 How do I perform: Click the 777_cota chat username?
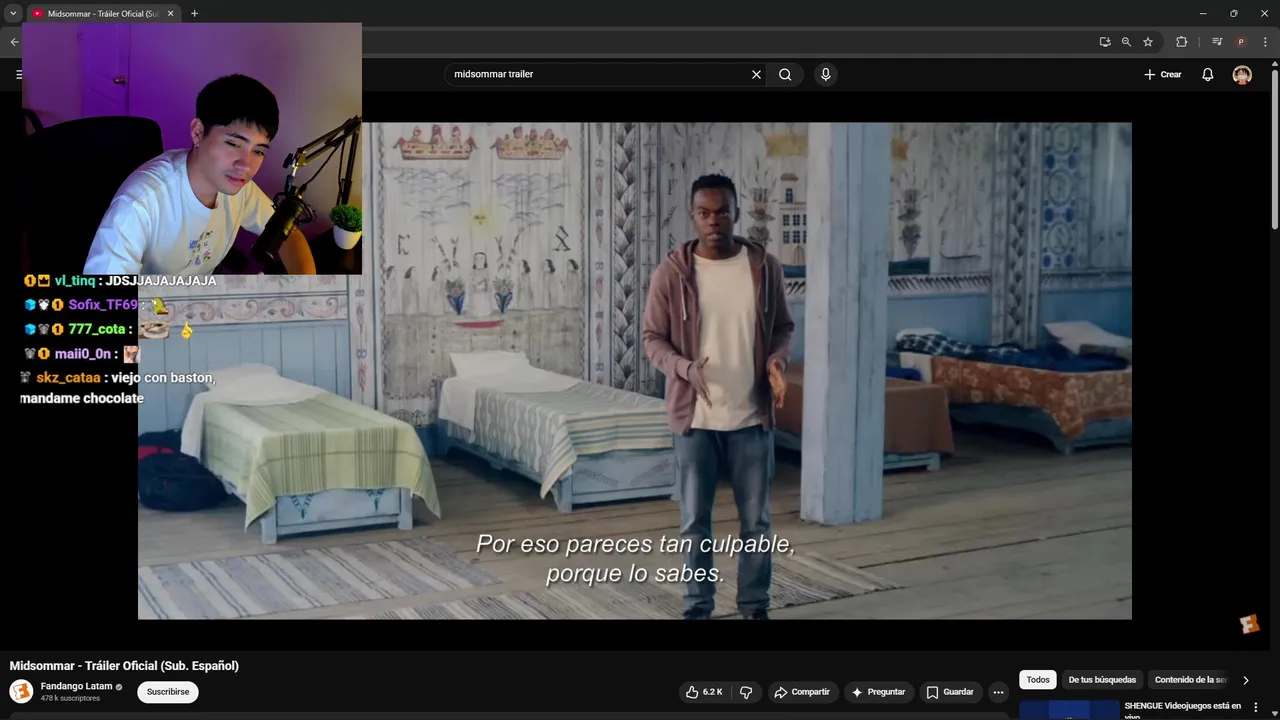click(x=97, y=329)
